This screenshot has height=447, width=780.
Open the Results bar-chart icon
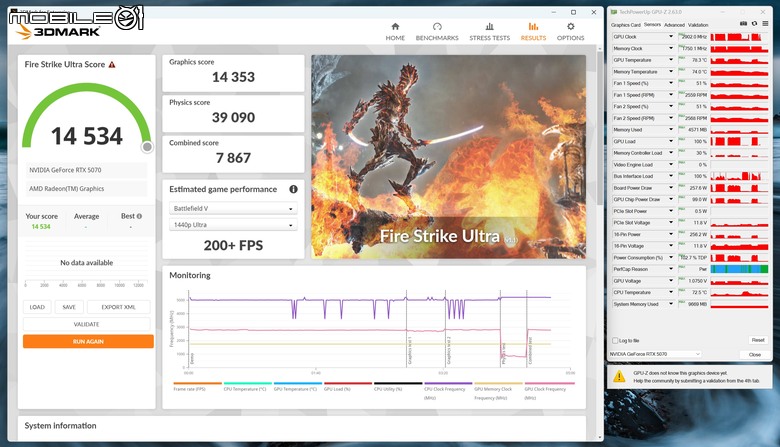[x=533, y=26]
